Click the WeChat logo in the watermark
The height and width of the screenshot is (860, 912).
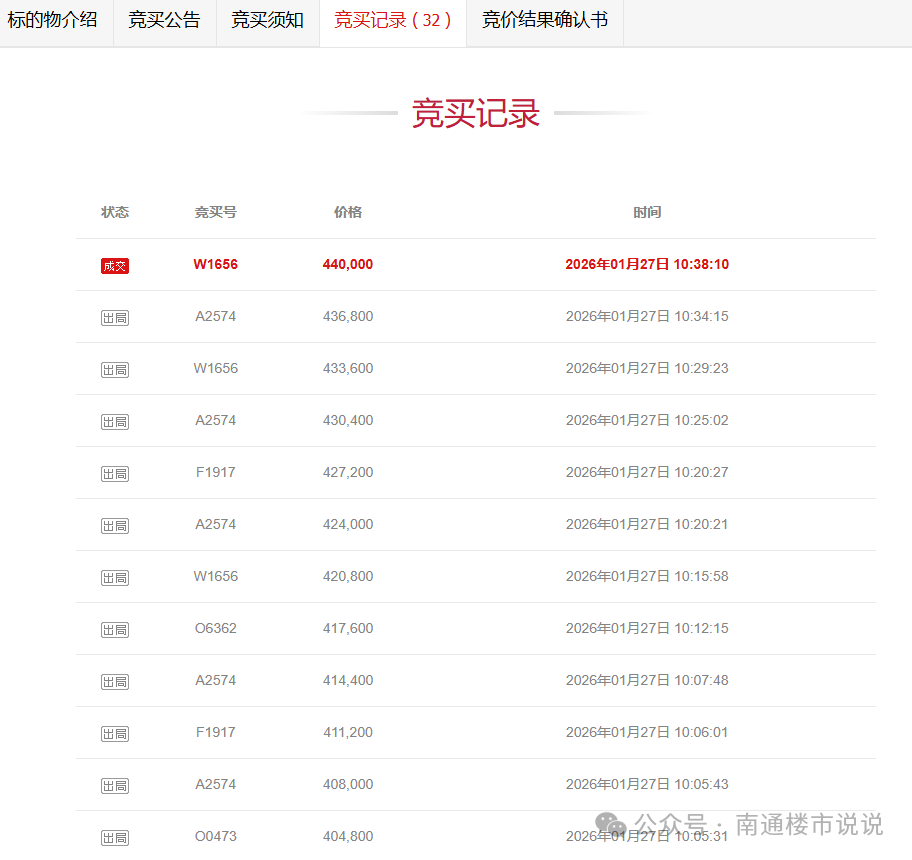[611, 825]
